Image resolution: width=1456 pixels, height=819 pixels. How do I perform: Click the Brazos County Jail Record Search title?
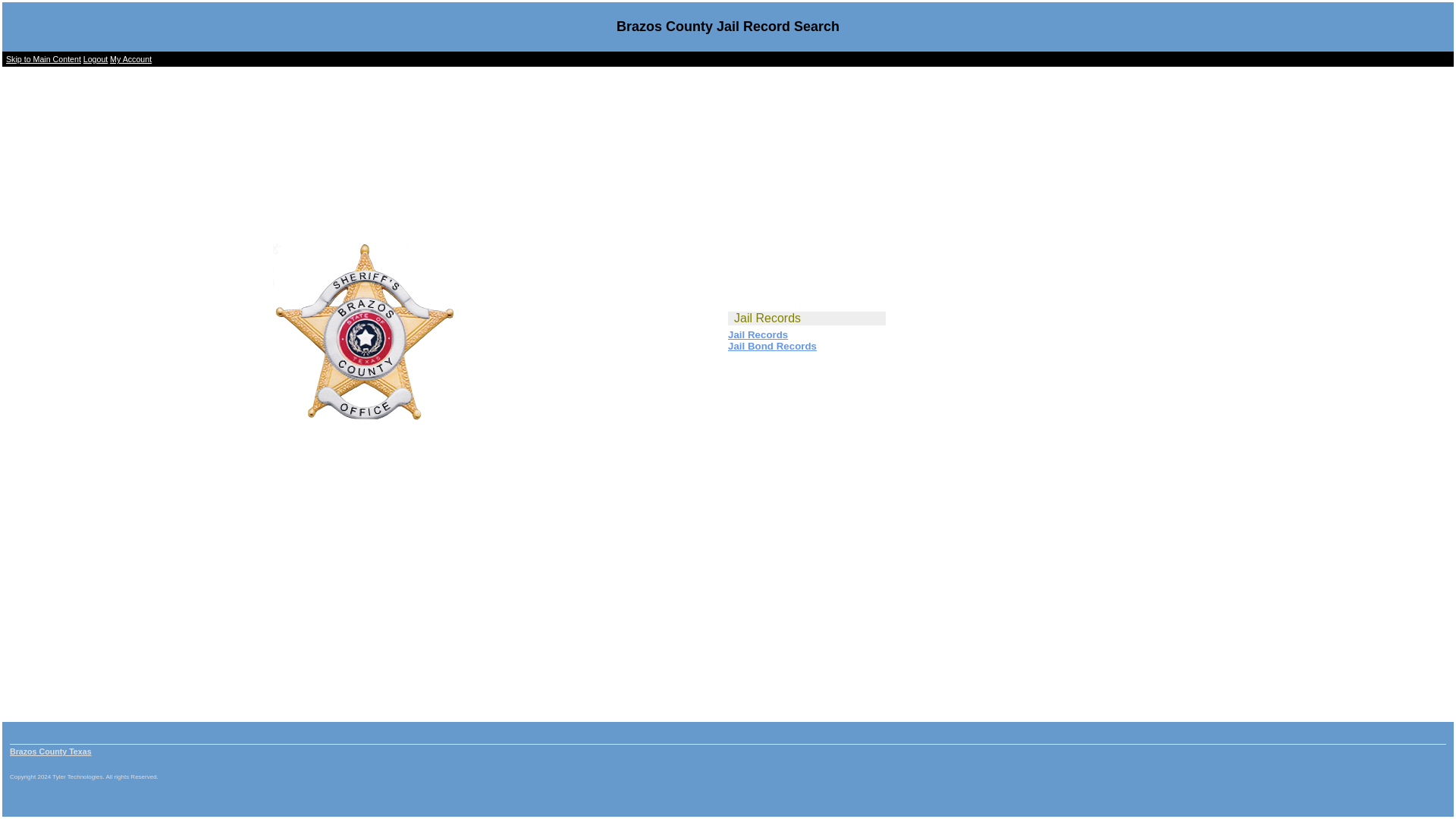[x=728, y=27]
